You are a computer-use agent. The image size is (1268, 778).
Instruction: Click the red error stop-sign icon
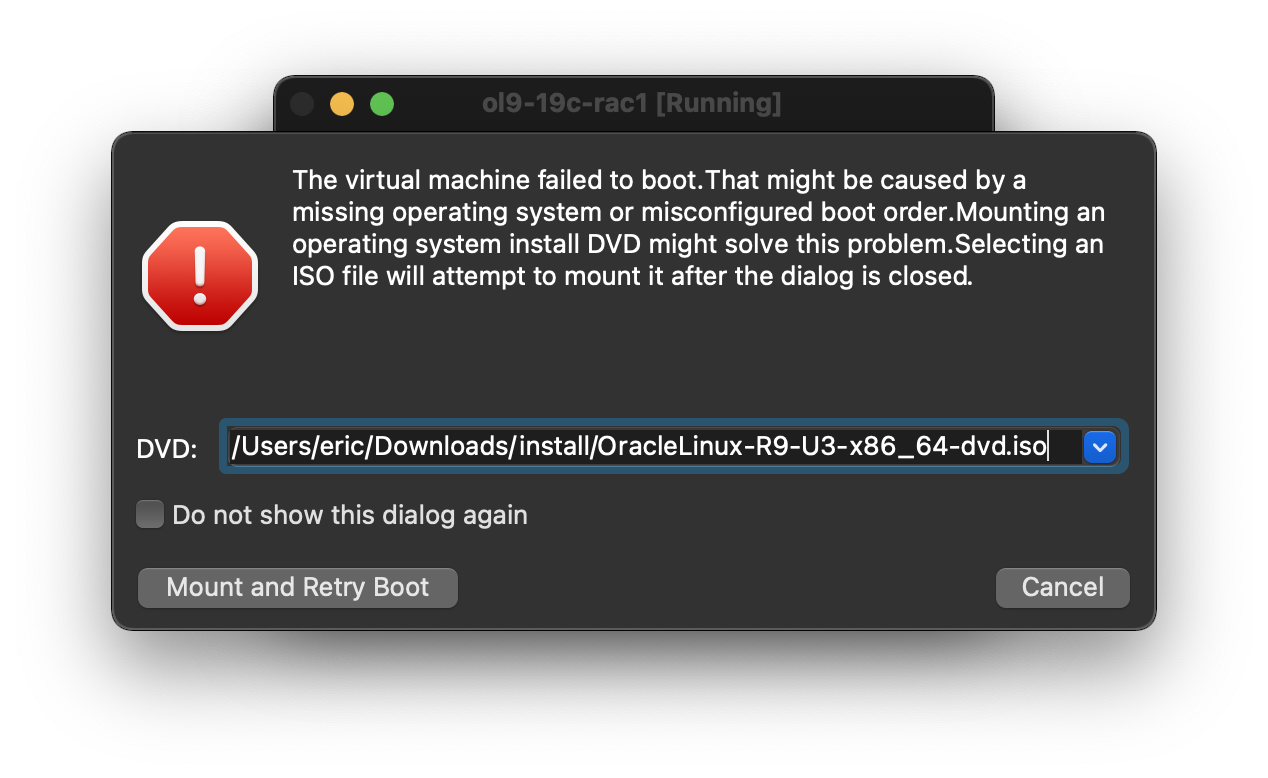(x=200, y=276)
